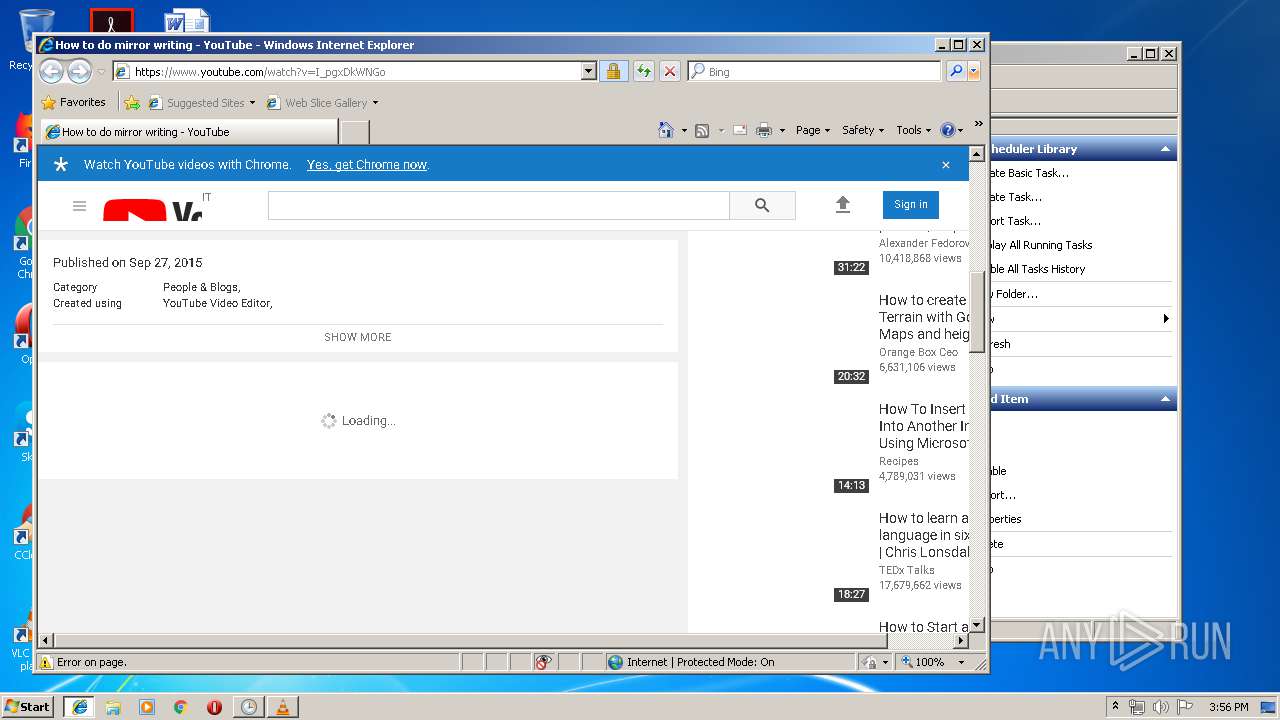Go forward with the IE forward arrow

(79, 71)
